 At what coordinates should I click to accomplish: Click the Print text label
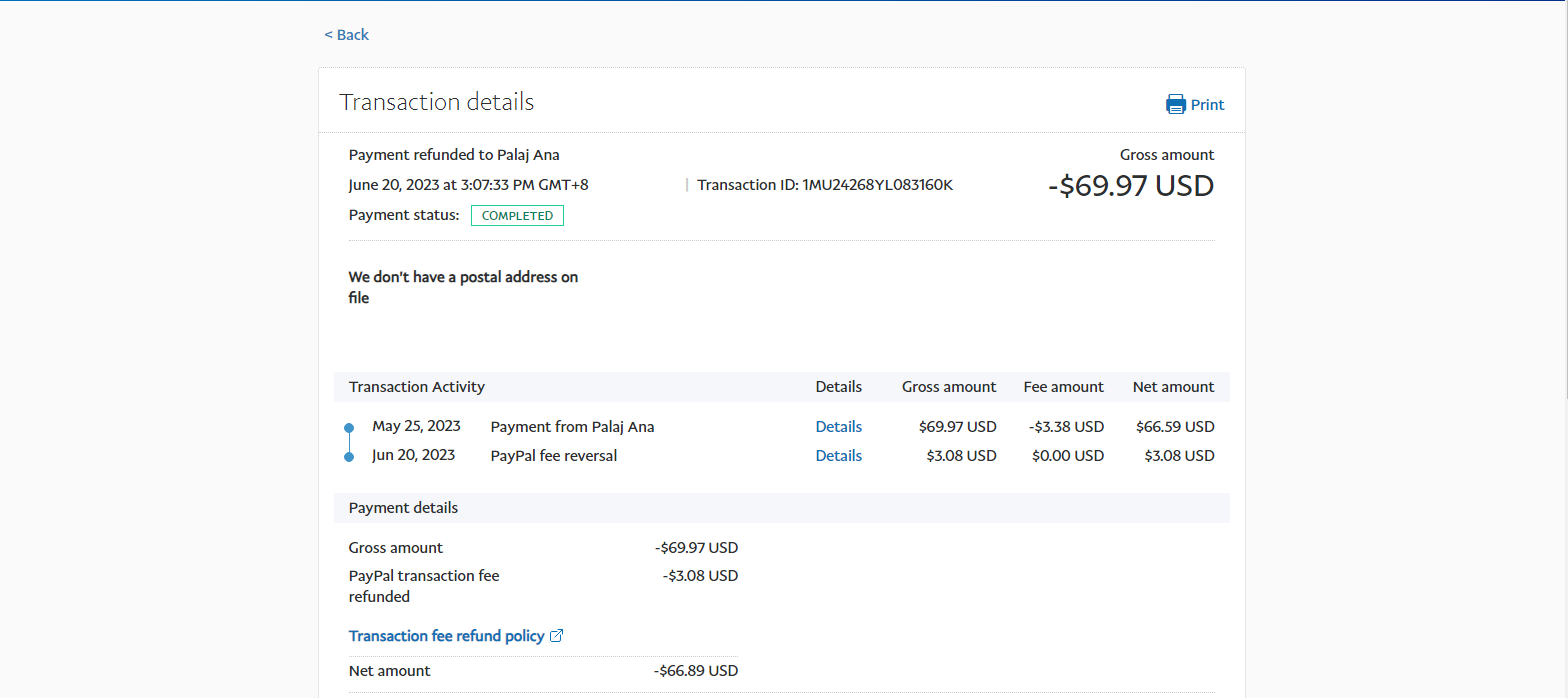[x=1207, y=105]
